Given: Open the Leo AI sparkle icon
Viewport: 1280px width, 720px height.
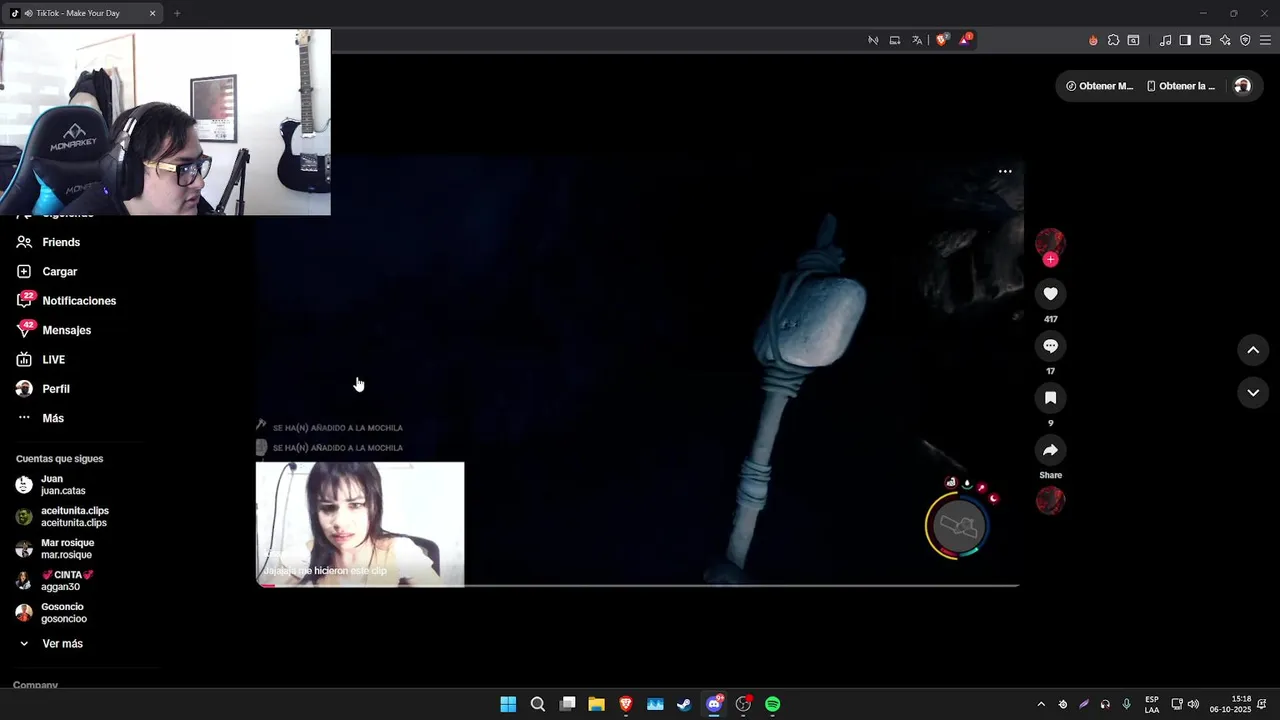Looking at the screenshot, I should (x=1225, y=40).
